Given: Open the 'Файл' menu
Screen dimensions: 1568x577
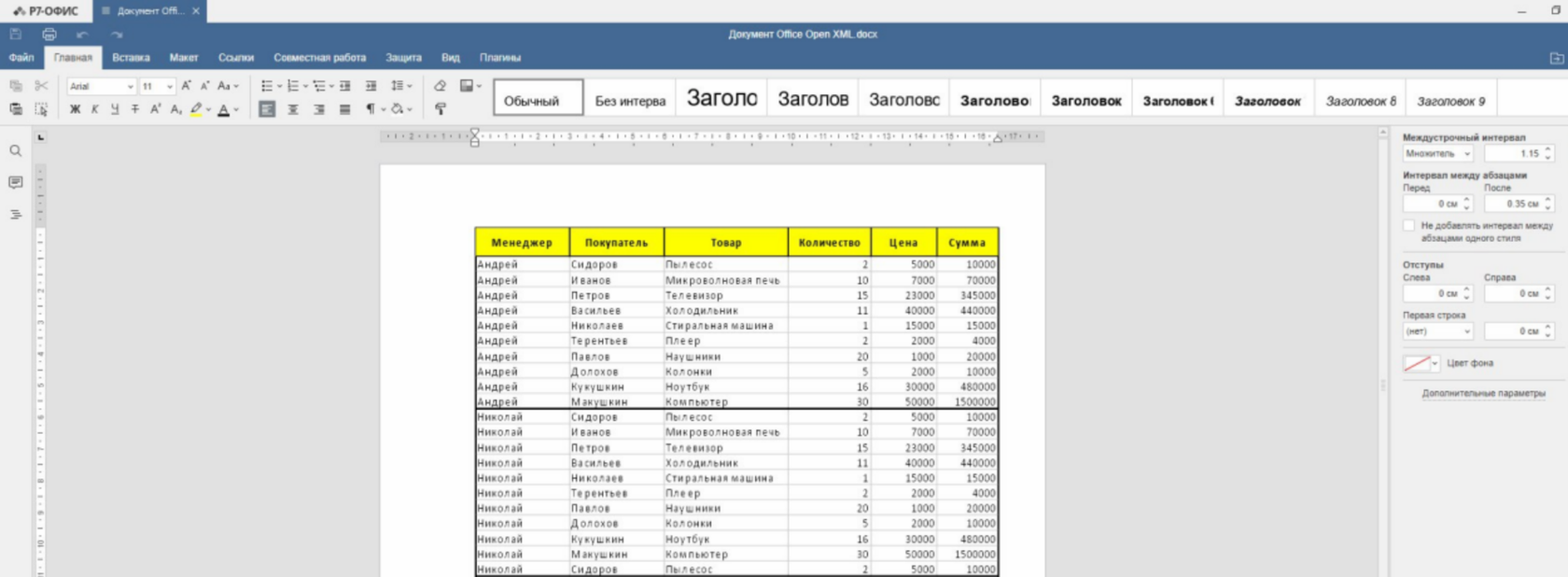Looking at the screenshot, I should pos(21,58).
